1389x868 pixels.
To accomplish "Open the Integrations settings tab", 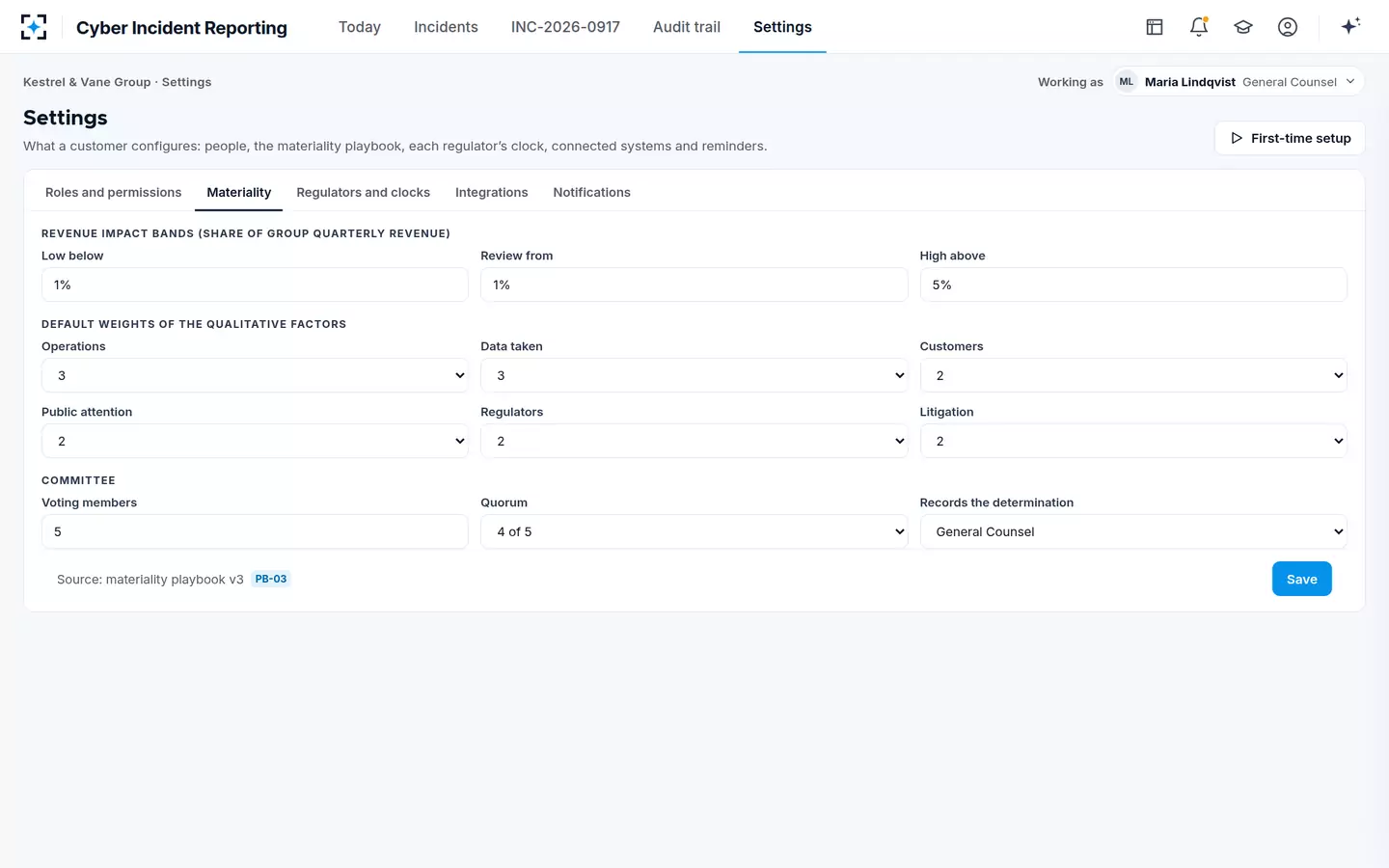I will pos(492,192).
